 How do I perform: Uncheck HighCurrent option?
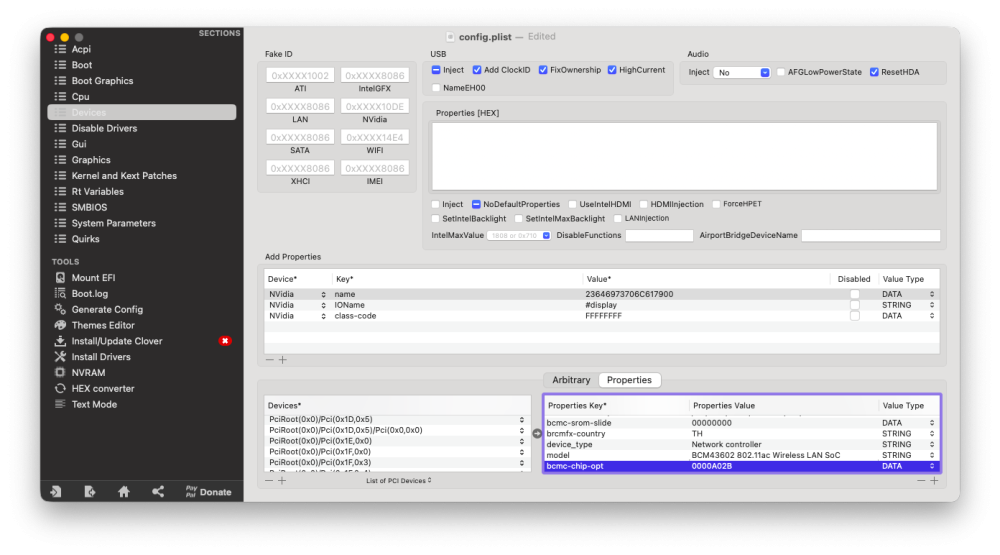pyautogui.click(x=612, y=70)
